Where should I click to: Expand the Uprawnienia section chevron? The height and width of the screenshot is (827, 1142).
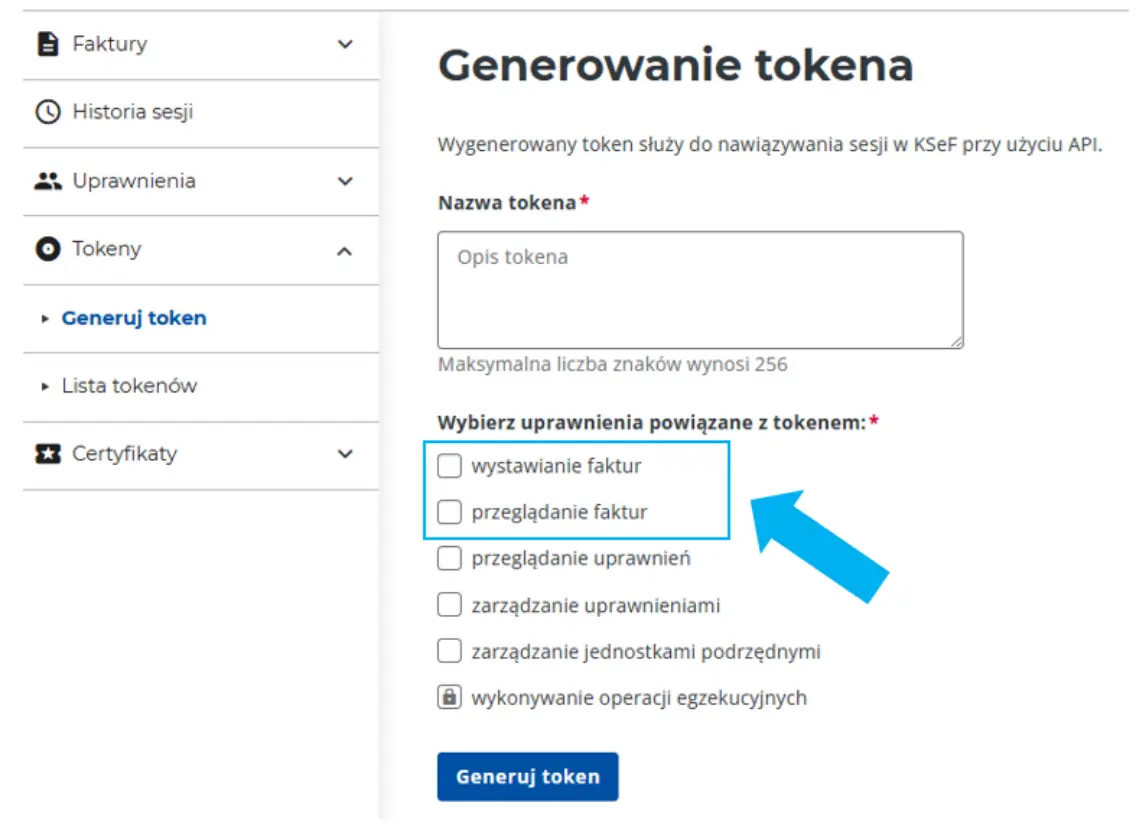pyautogui.click(x=345, y=181)
